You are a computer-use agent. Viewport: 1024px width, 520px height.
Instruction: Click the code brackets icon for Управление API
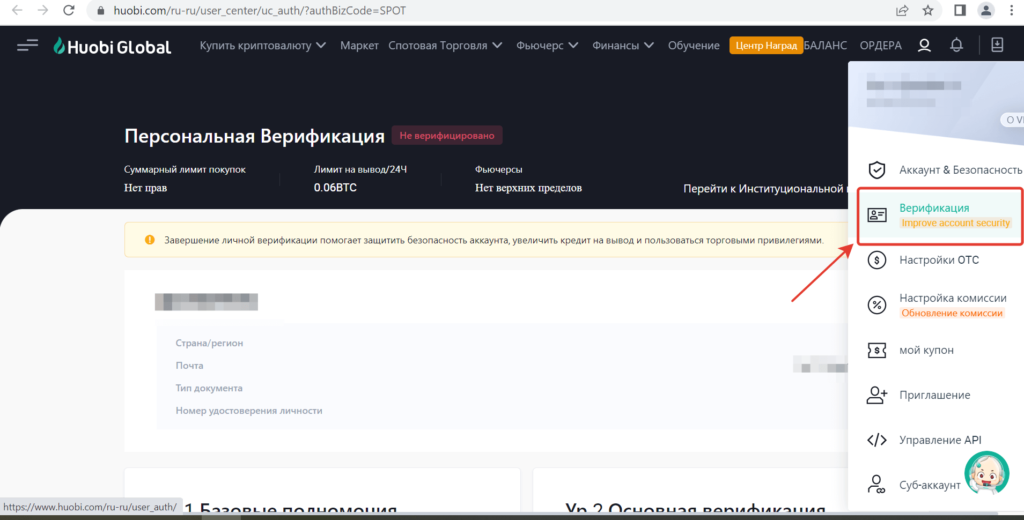pyautogui.click(x=877, y=440)
